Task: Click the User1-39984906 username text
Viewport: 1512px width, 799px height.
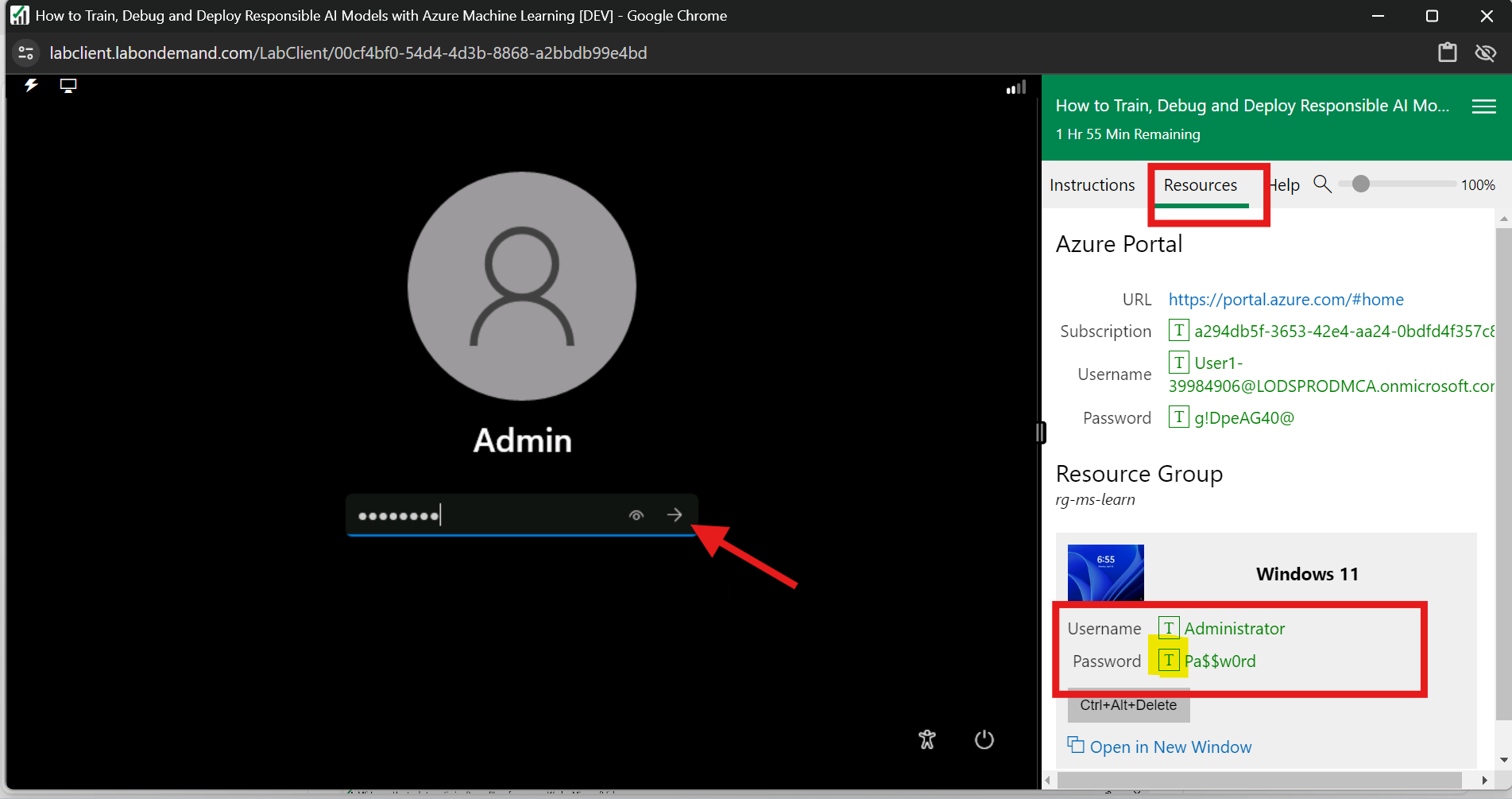Action: click(1332, 374)
